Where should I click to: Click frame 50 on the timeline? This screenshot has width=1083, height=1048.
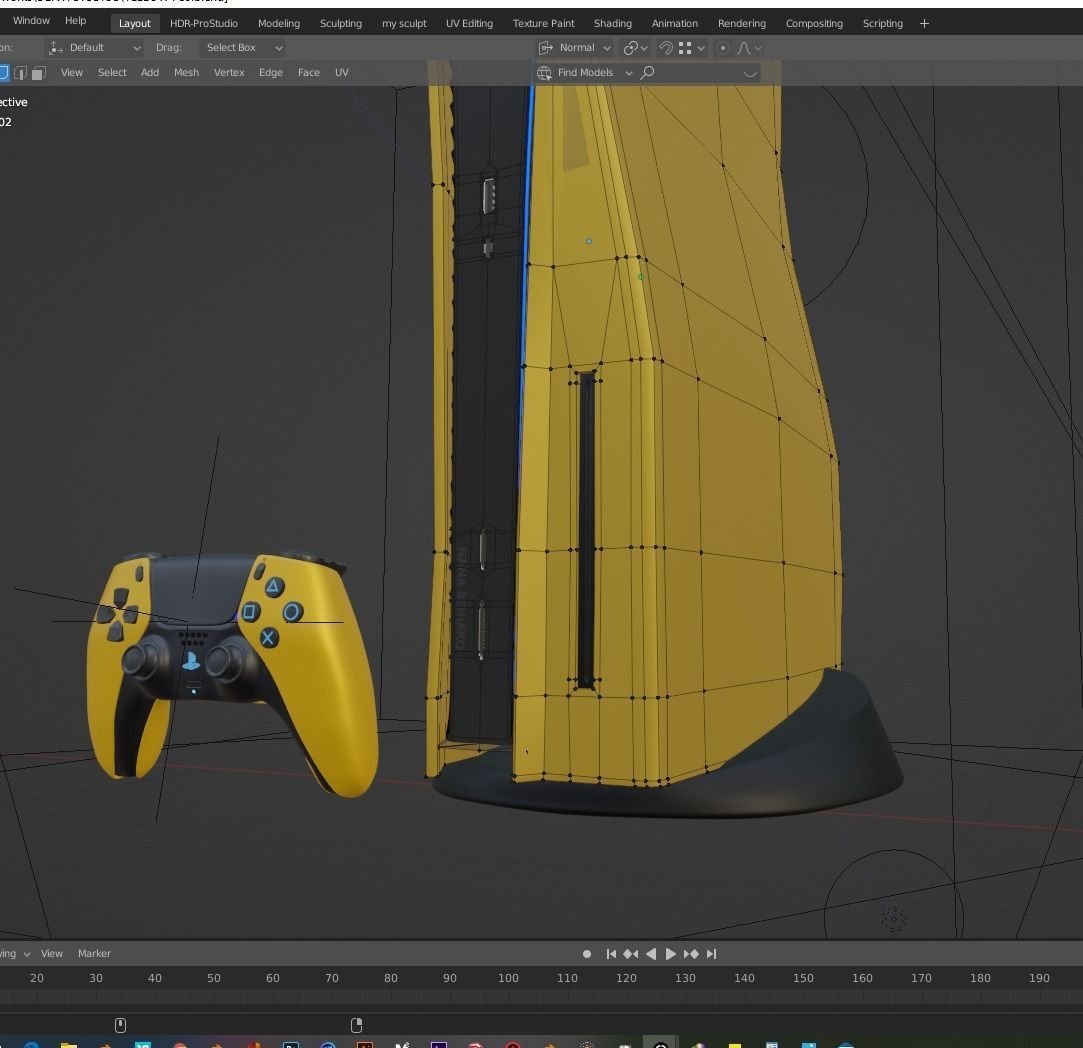[214, 978]
